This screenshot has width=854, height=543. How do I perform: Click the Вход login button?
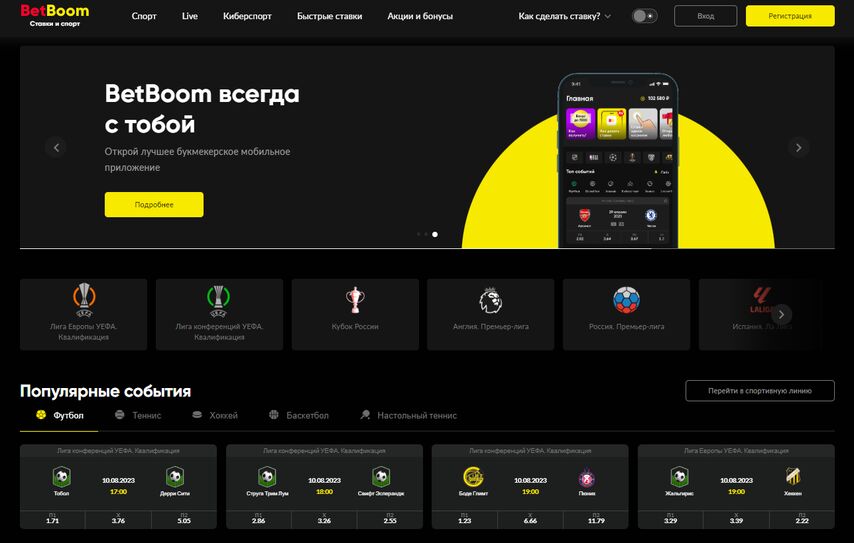pyautogui.click(x=705, y=16)
